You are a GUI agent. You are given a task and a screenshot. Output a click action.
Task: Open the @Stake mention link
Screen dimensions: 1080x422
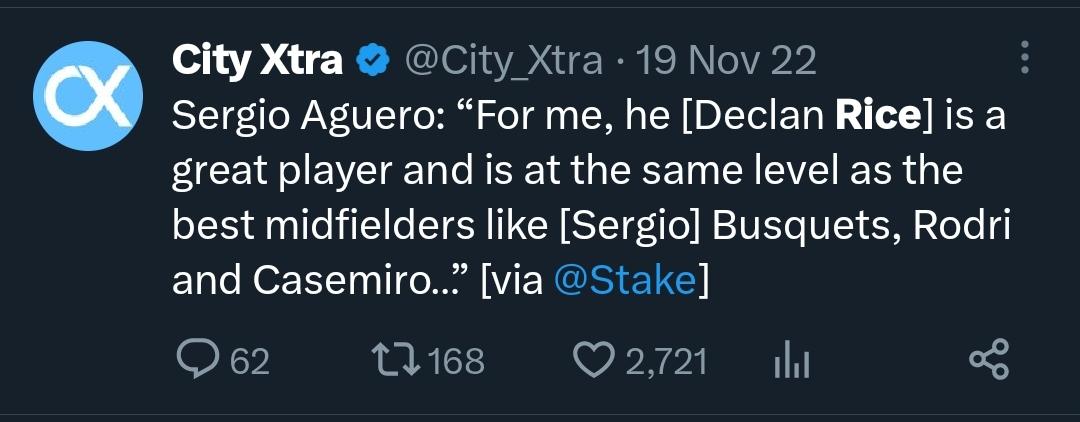pyautogui.click(x=623, y=281)
